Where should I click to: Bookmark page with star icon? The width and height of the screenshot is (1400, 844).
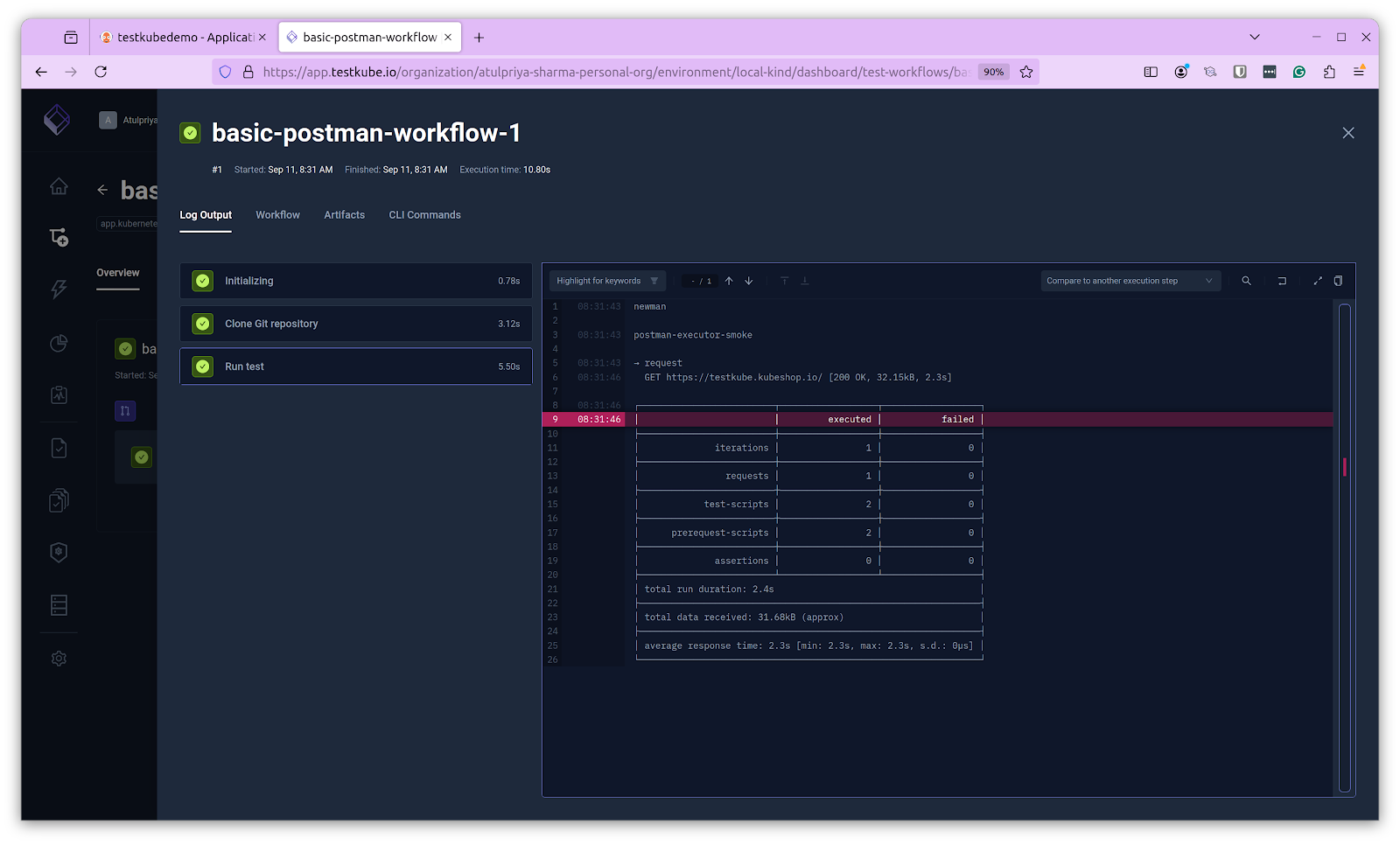point(1026,72)
